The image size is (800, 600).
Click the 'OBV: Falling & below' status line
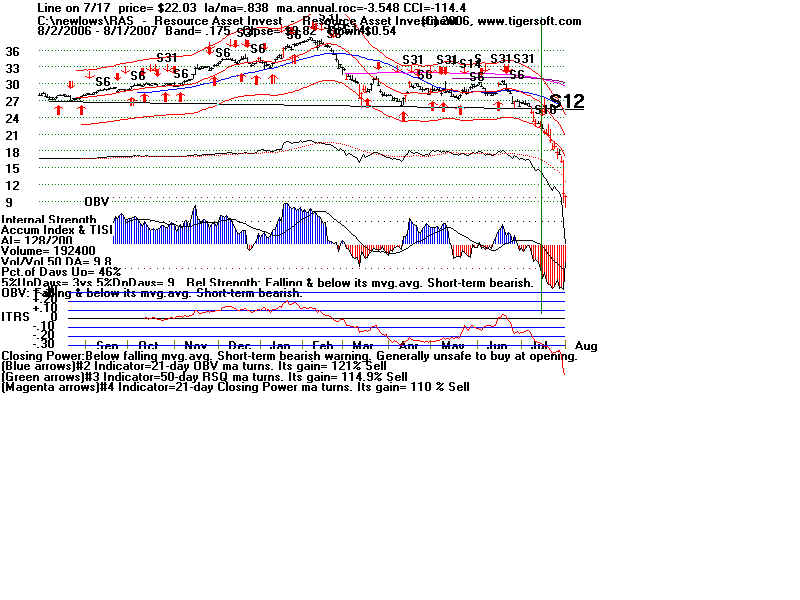click(x=152, y=293)
